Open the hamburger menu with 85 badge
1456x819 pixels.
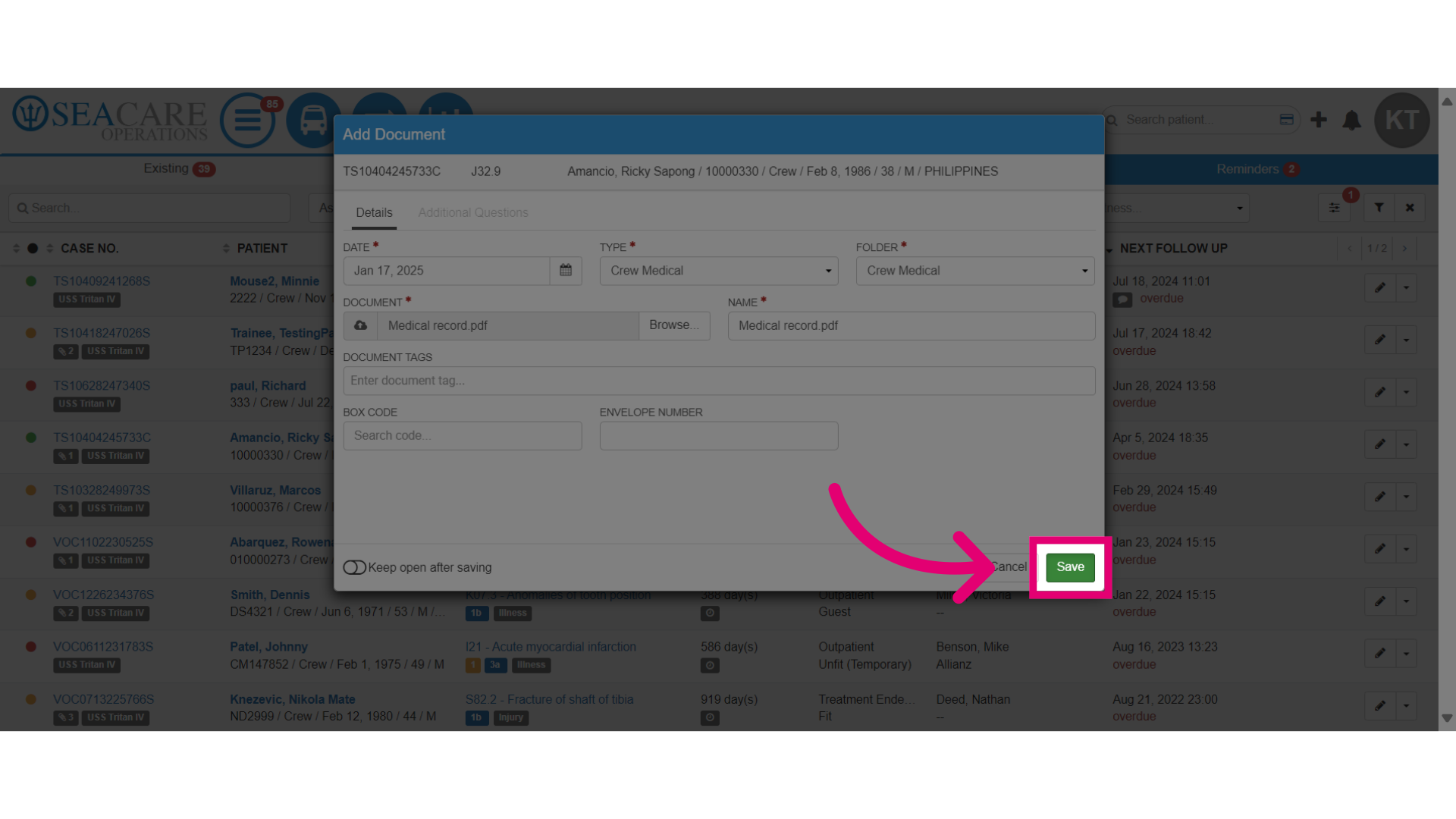(248, 120)
